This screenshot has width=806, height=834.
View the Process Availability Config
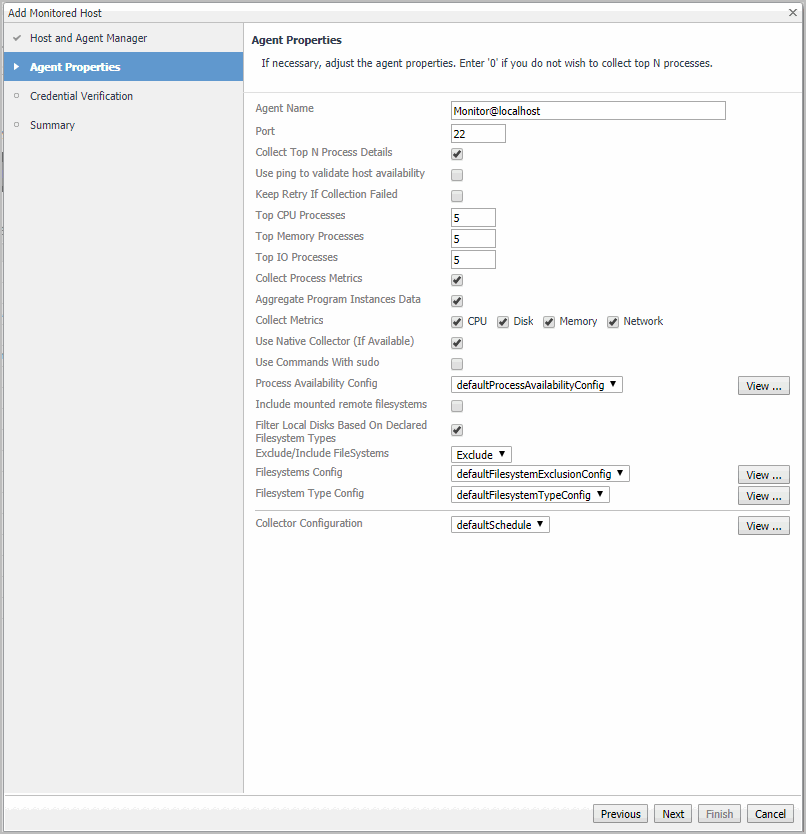click(x=763, y=386)
